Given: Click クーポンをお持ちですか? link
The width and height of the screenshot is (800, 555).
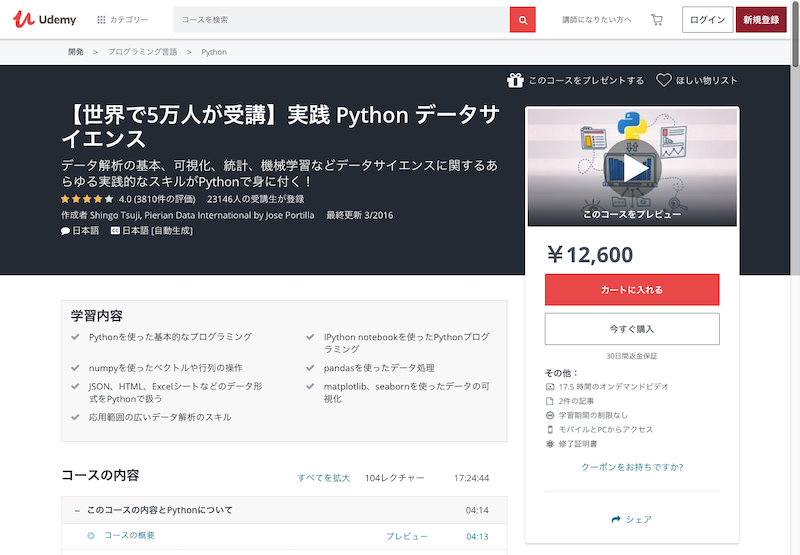Looking at the screenshot, I should tap(632, 467).
